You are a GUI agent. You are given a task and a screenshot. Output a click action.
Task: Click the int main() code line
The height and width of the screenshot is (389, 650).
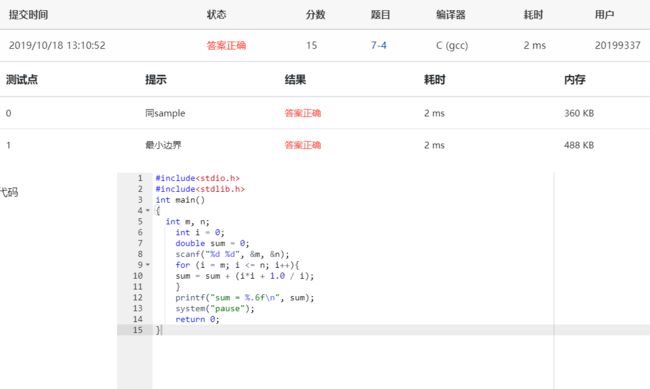[180, 200]
